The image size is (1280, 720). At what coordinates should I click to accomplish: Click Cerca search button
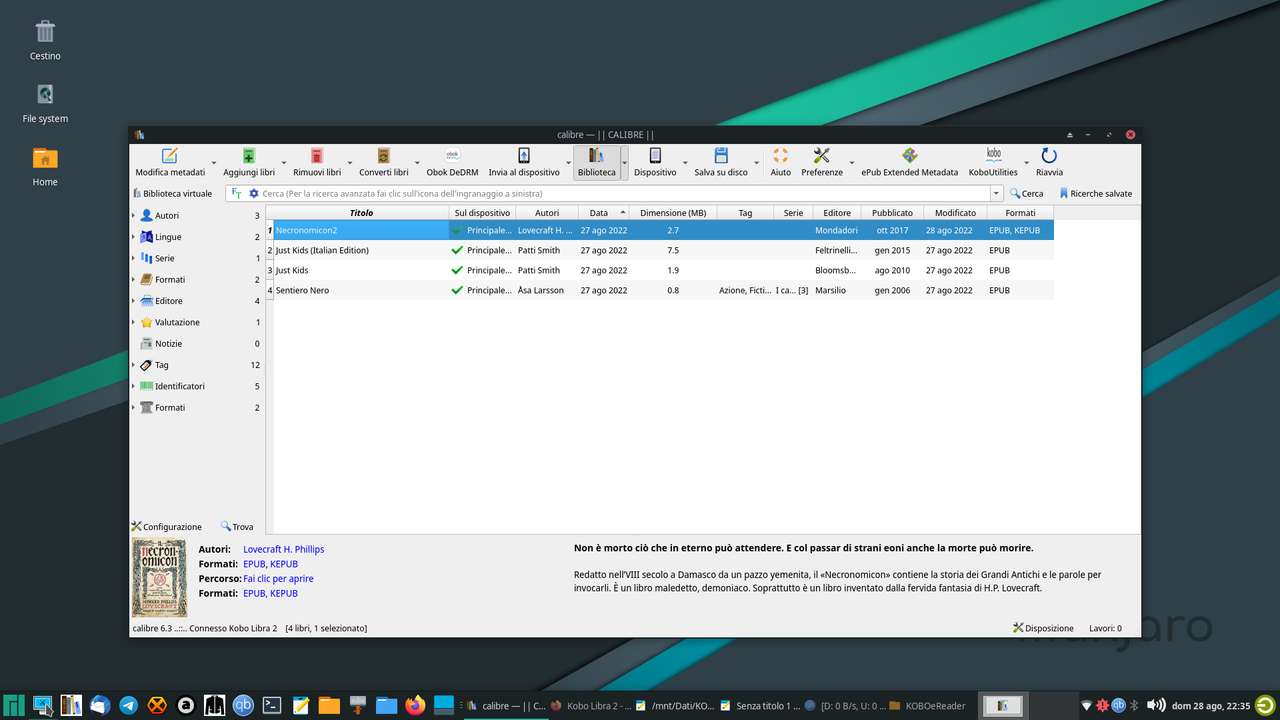tap(1026, 193)
